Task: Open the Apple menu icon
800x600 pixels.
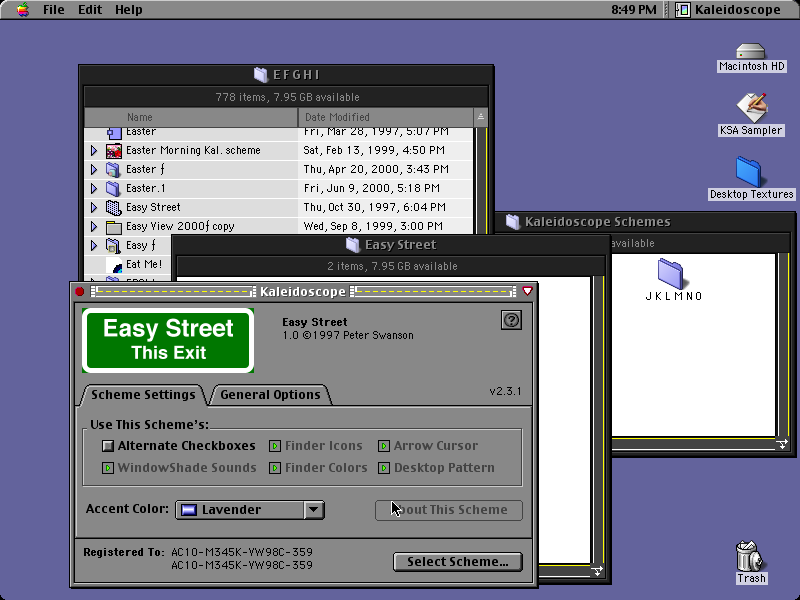Action: 22,10
